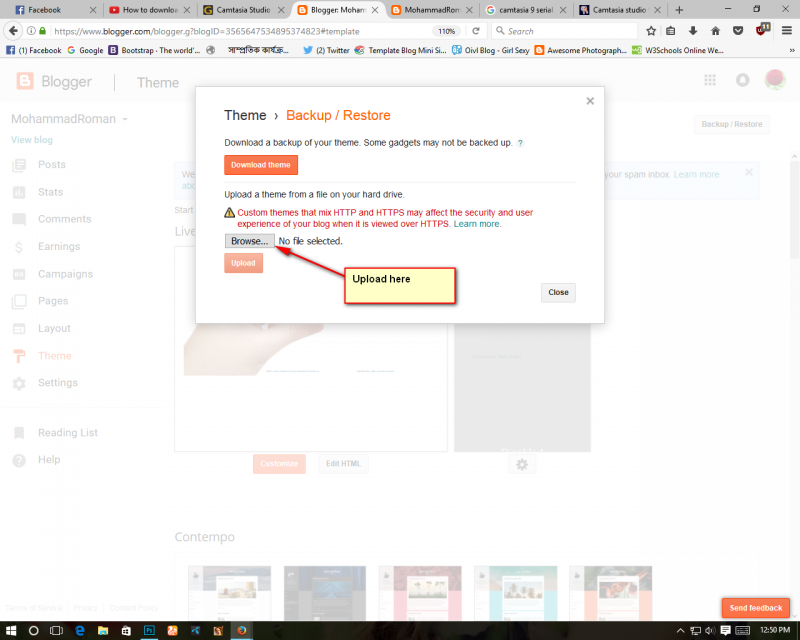800x640 pixels.
Task: Click the Pocket icon in toolbar
Action: pos(738,31)
